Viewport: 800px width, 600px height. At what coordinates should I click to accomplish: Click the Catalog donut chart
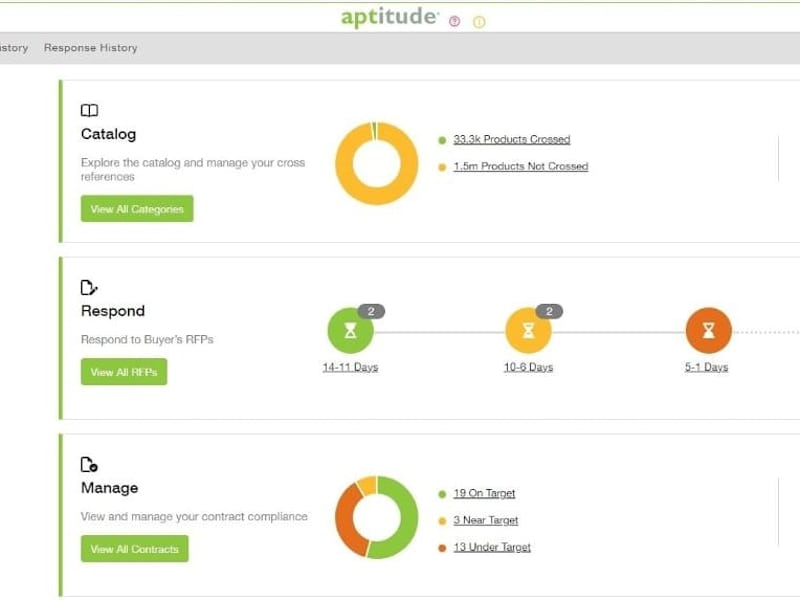(x=377, y=163)
